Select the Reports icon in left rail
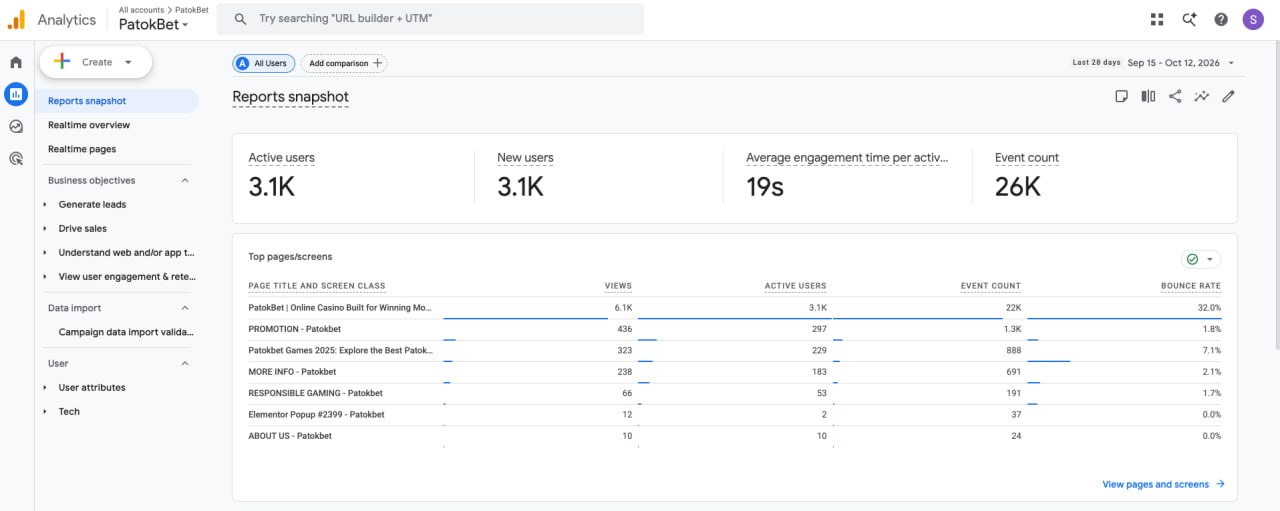This screenshot has width=1280, height=511. [x=16, y=94]
